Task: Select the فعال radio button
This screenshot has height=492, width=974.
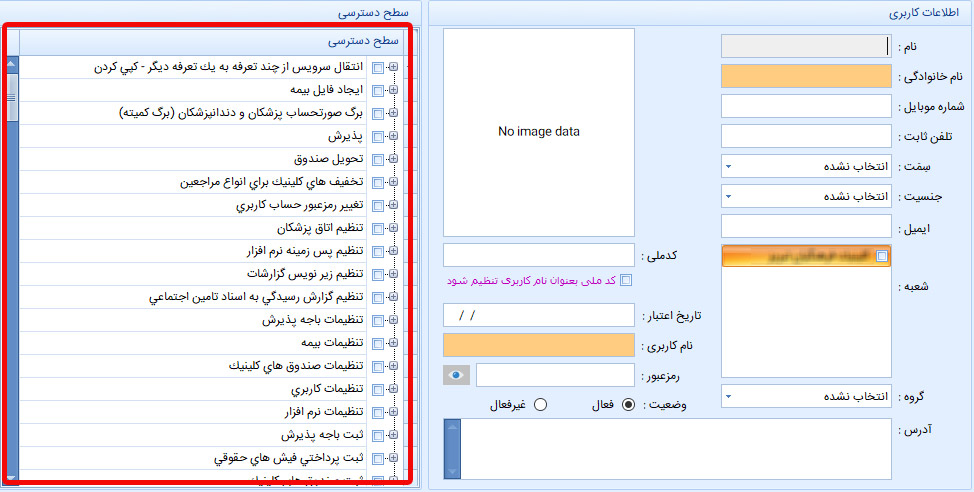Action: [x=629, y=404]
